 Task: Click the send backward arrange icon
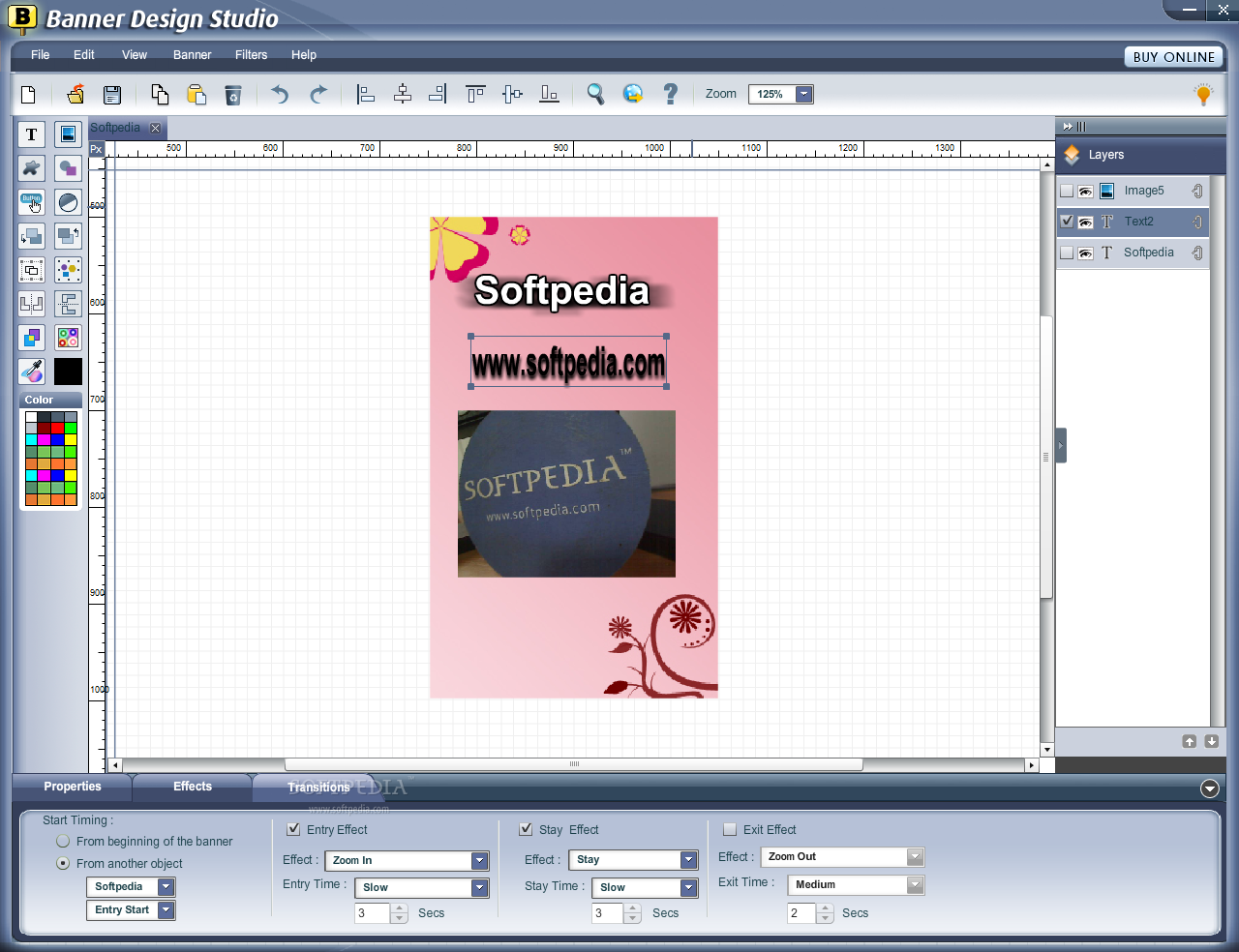(31, 236)
